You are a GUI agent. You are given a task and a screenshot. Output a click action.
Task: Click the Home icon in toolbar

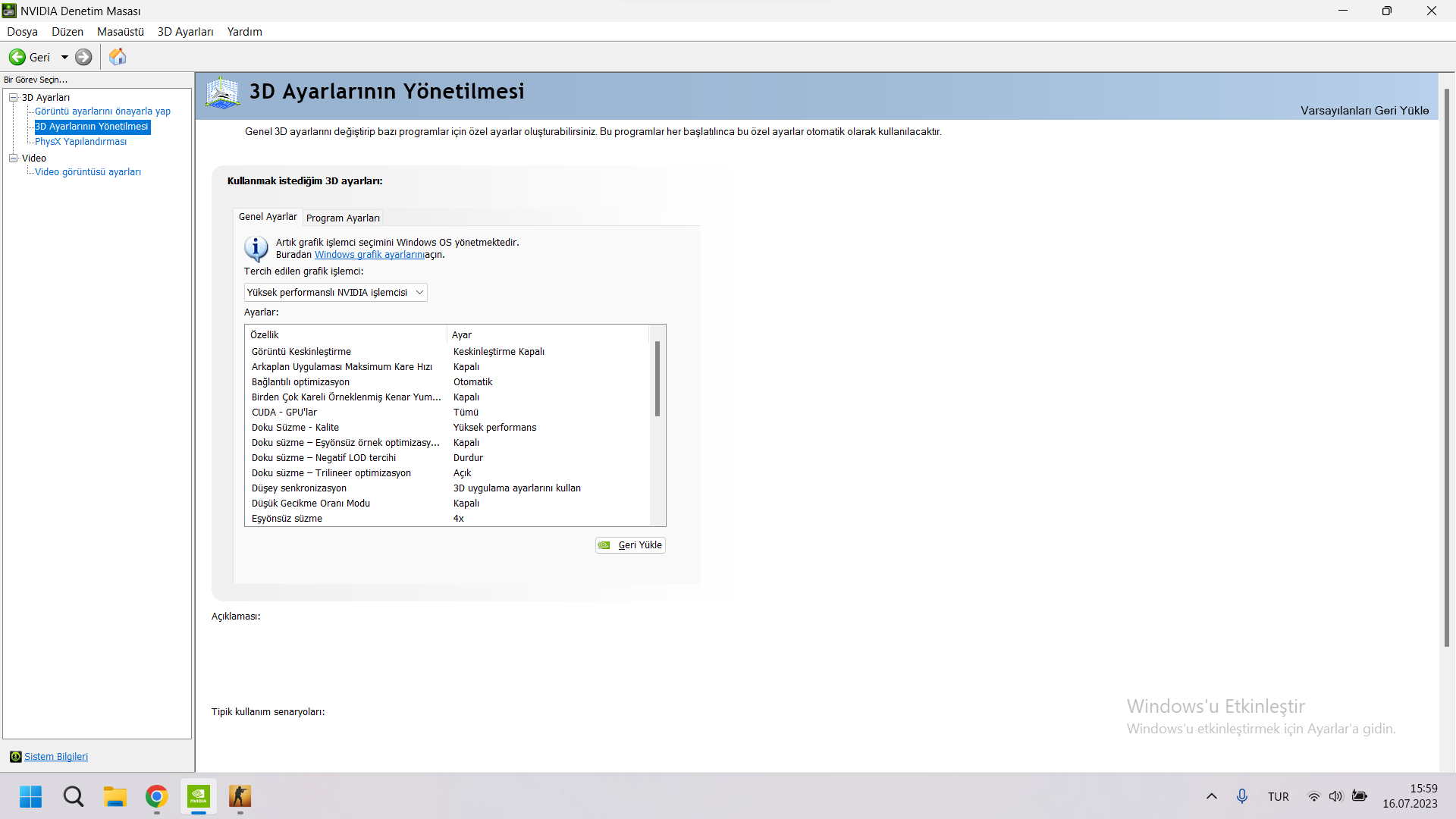point(118,57)
